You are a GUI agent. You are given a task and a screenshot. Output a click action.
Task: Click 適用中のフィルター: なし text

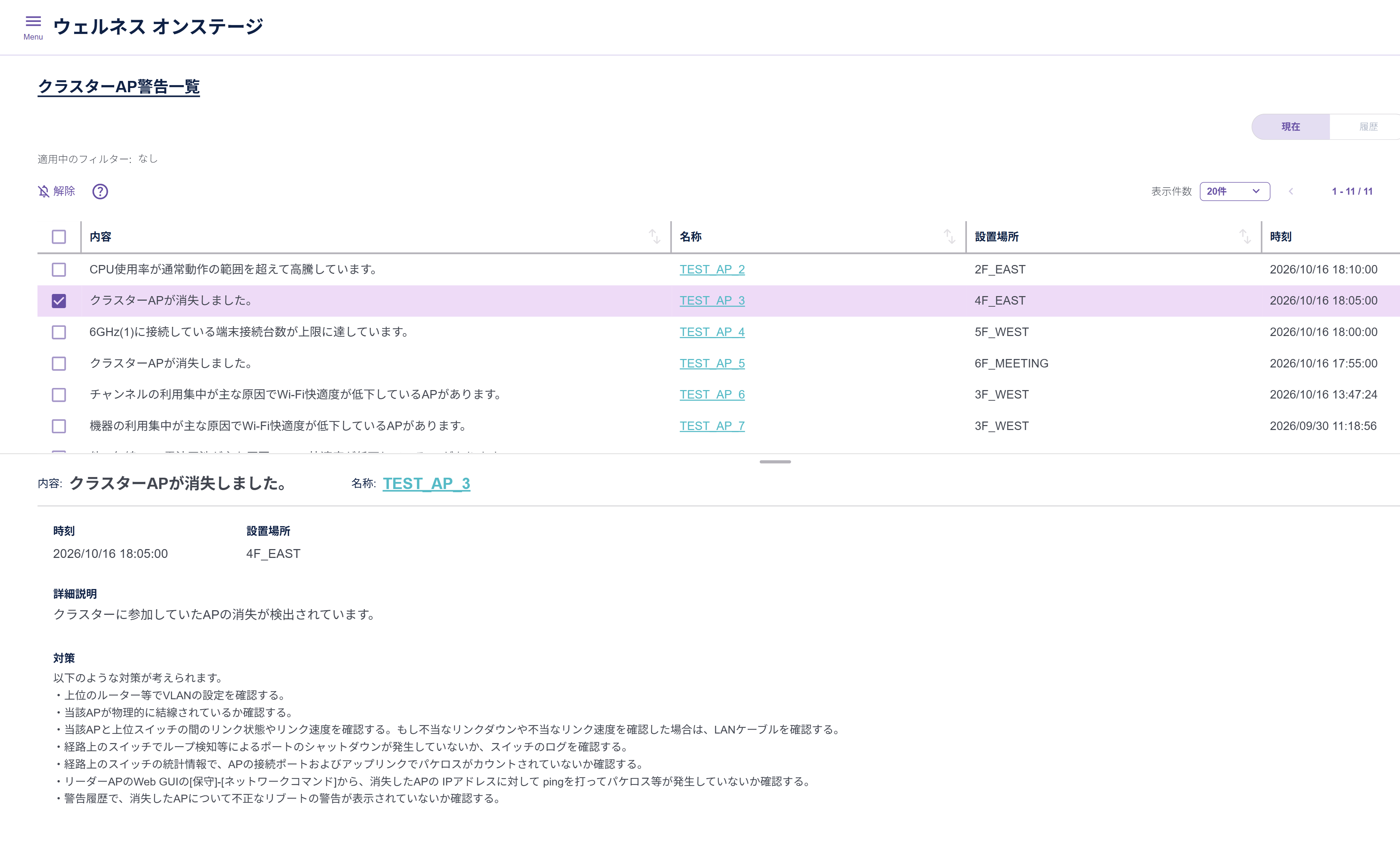pyautogui.click(x=98, y=159)
